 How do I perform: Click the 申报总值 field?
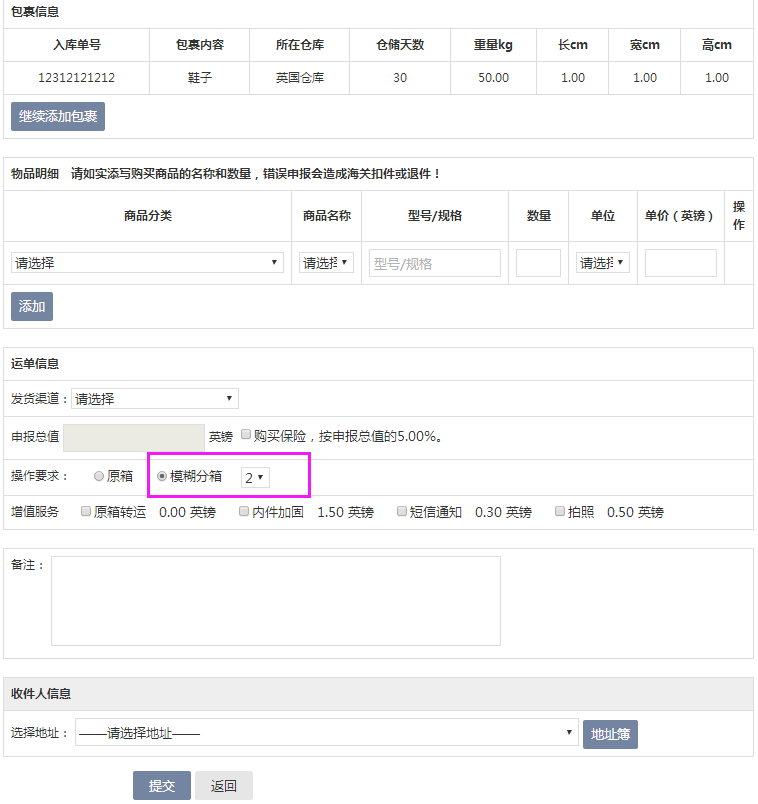(x=133, y=437)
